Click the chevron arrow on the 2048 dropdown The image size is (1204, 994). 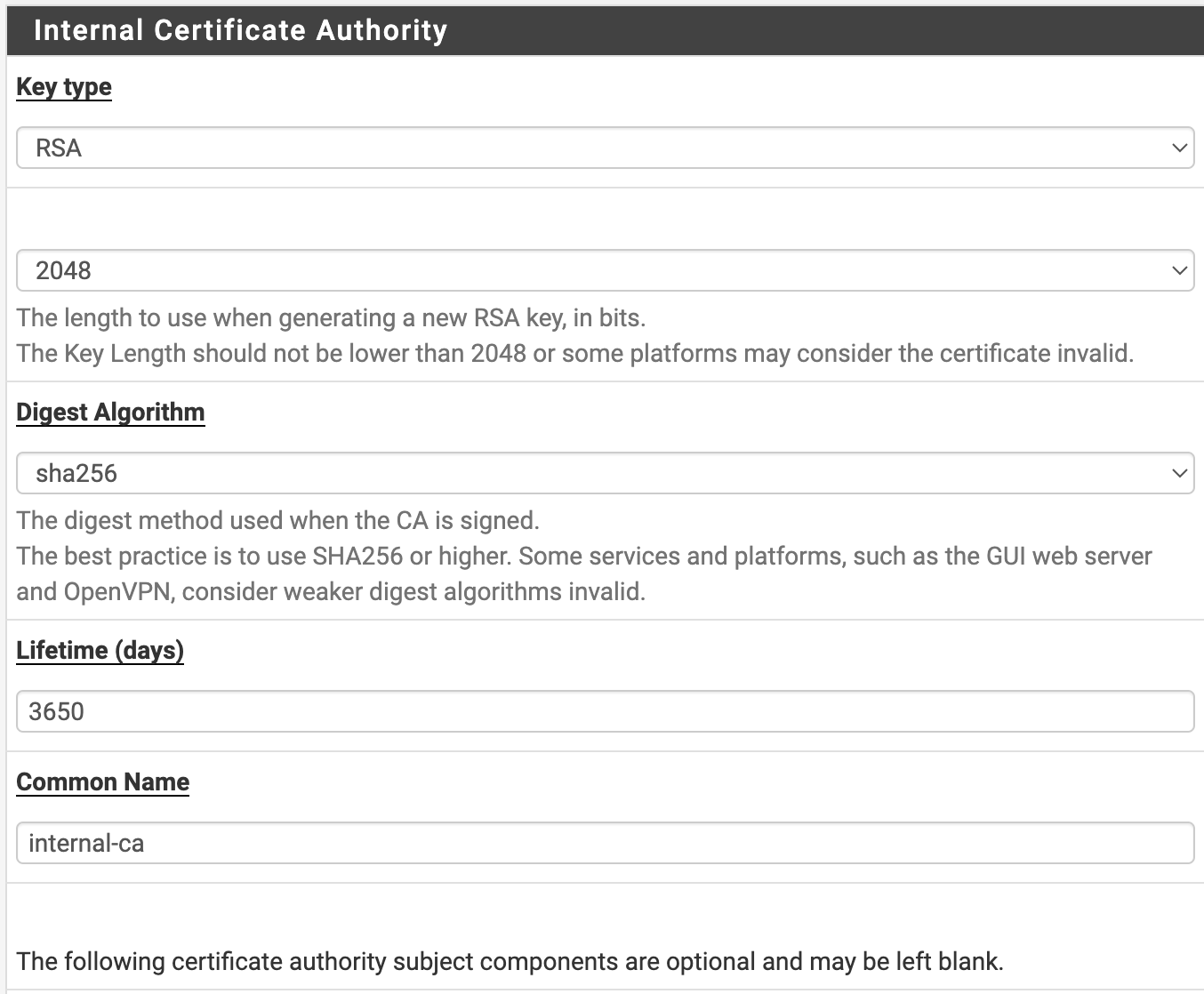[x=1179, y=270]
